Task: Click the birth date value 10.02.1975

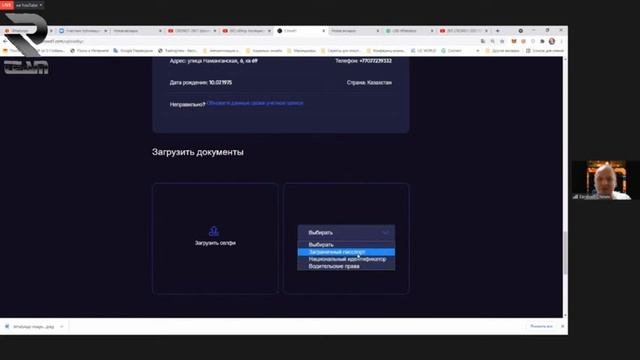Action: 220,82
